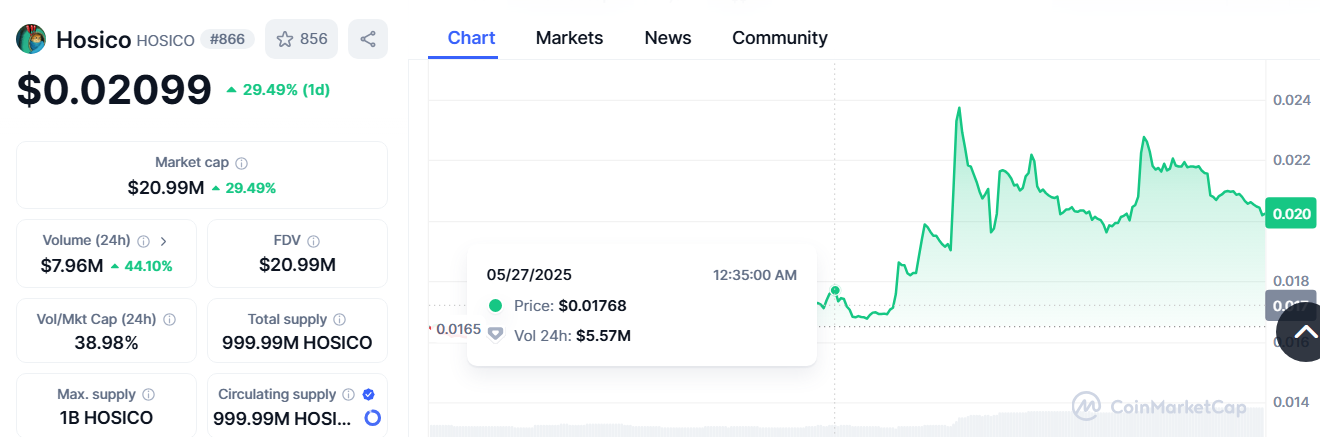Click the 0.0165 opening price marker

click(x=456, y=329)
